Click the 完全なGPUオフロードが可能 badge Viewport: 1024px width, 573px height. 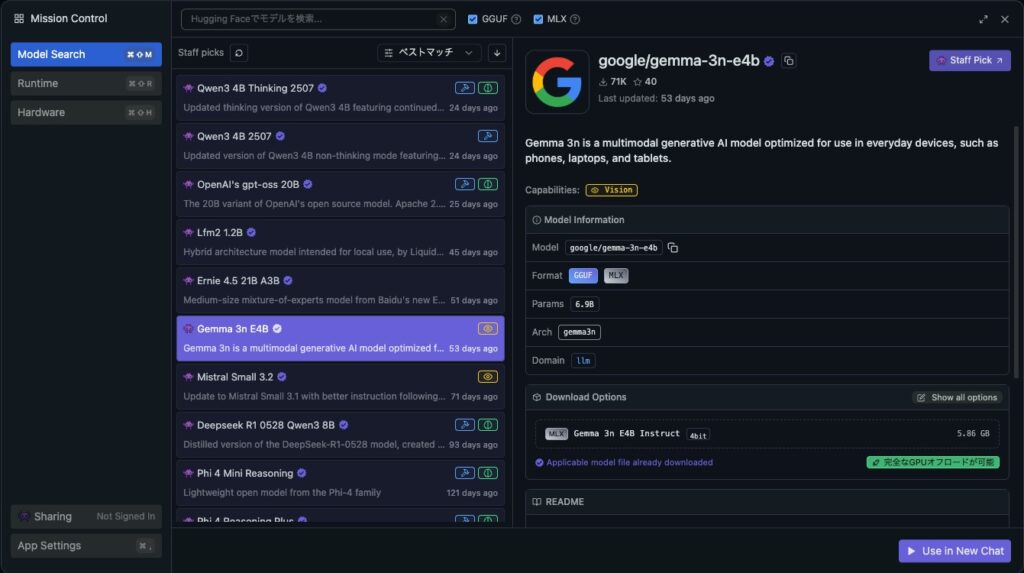tap(933, 463)
